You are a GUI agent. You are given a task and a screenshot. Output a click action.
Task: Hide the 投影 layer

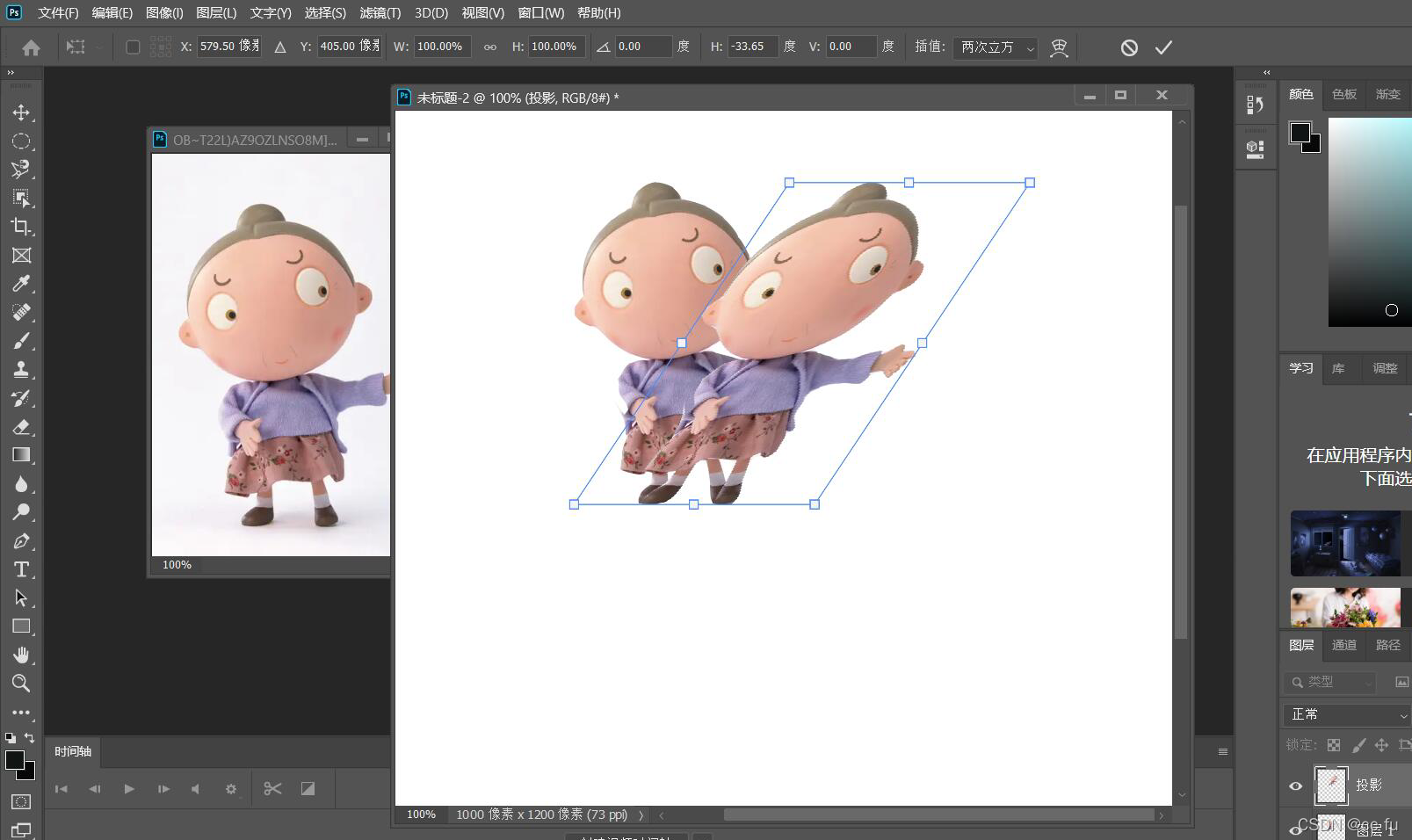pyautogui.click(x=1295, y=786)
